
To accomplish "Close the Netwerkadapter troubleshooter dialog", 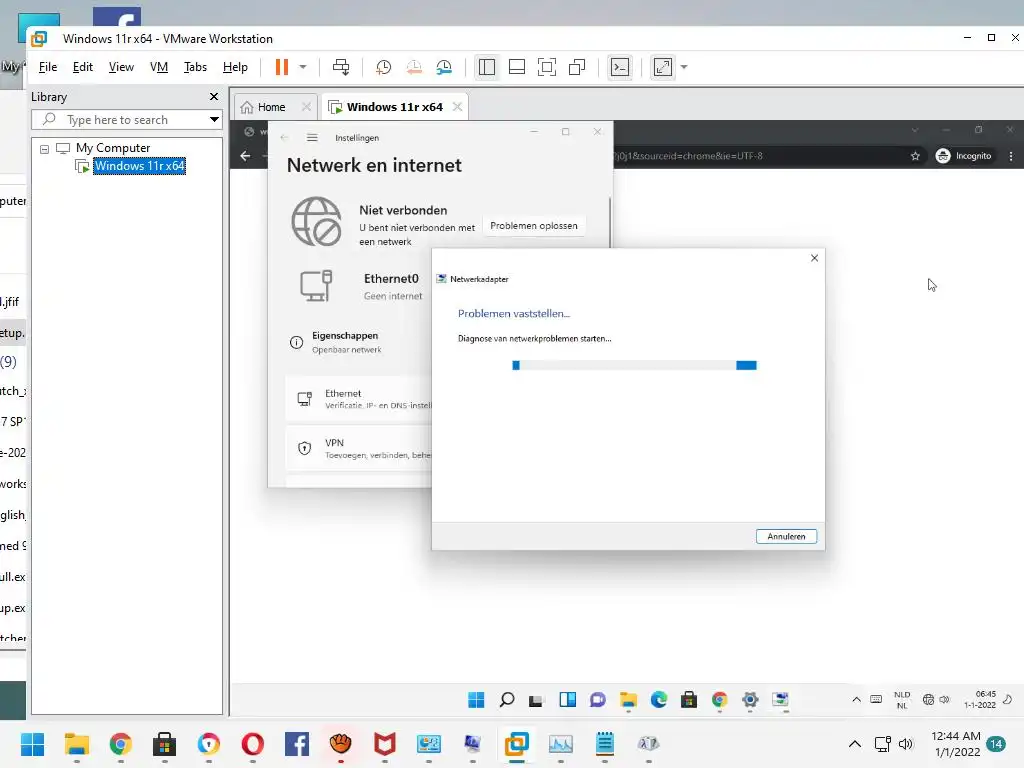I will (x=814, y=258).
